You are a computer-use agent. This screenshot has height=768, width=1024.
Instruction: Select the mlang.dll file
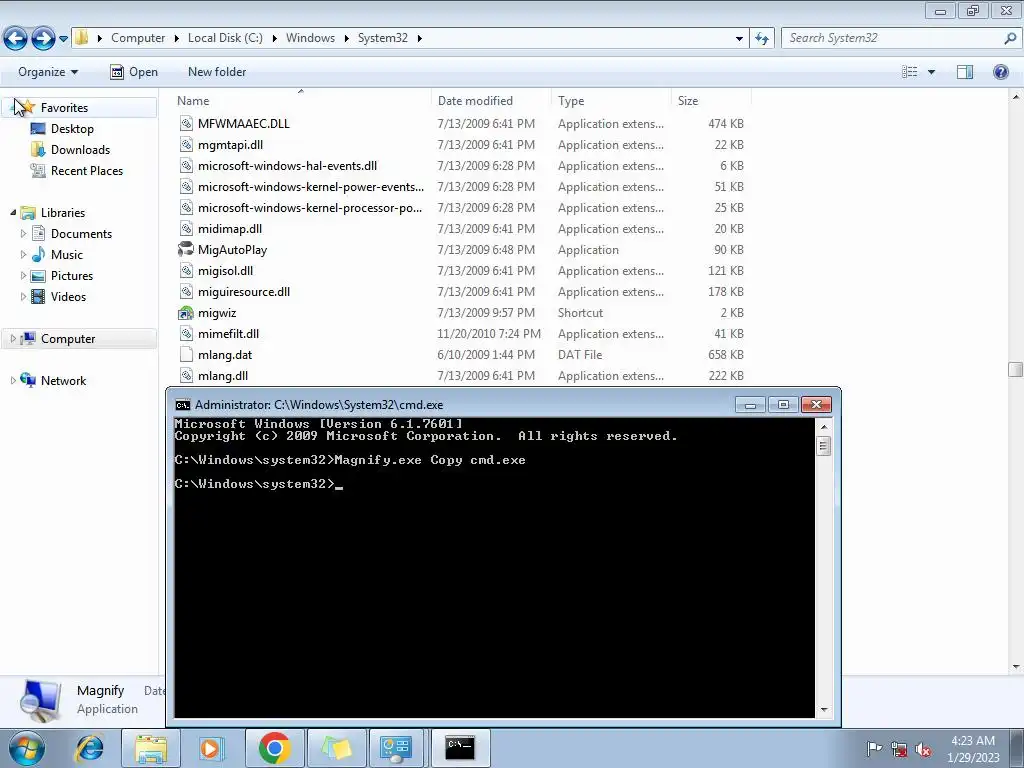click(x=223, y=376)
